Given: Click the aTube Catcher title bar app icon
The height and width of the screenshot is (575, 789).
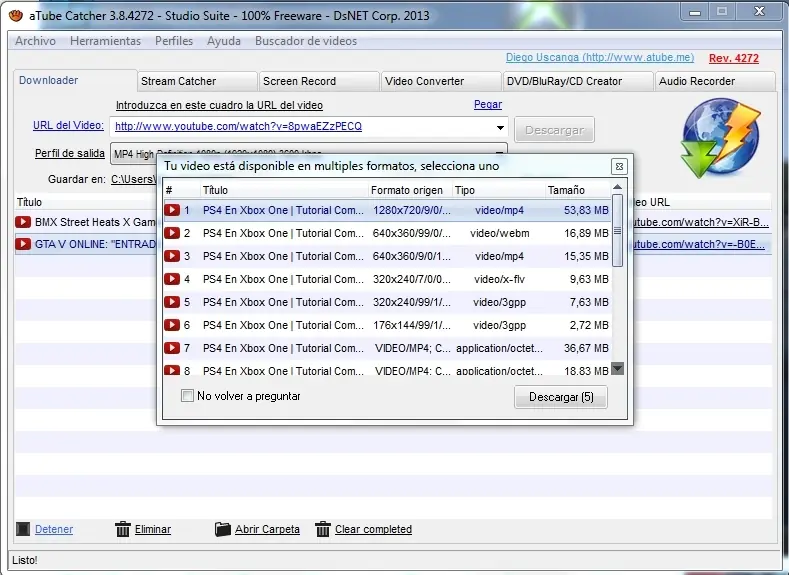Looking at the screenshot, I should point(16,15).
